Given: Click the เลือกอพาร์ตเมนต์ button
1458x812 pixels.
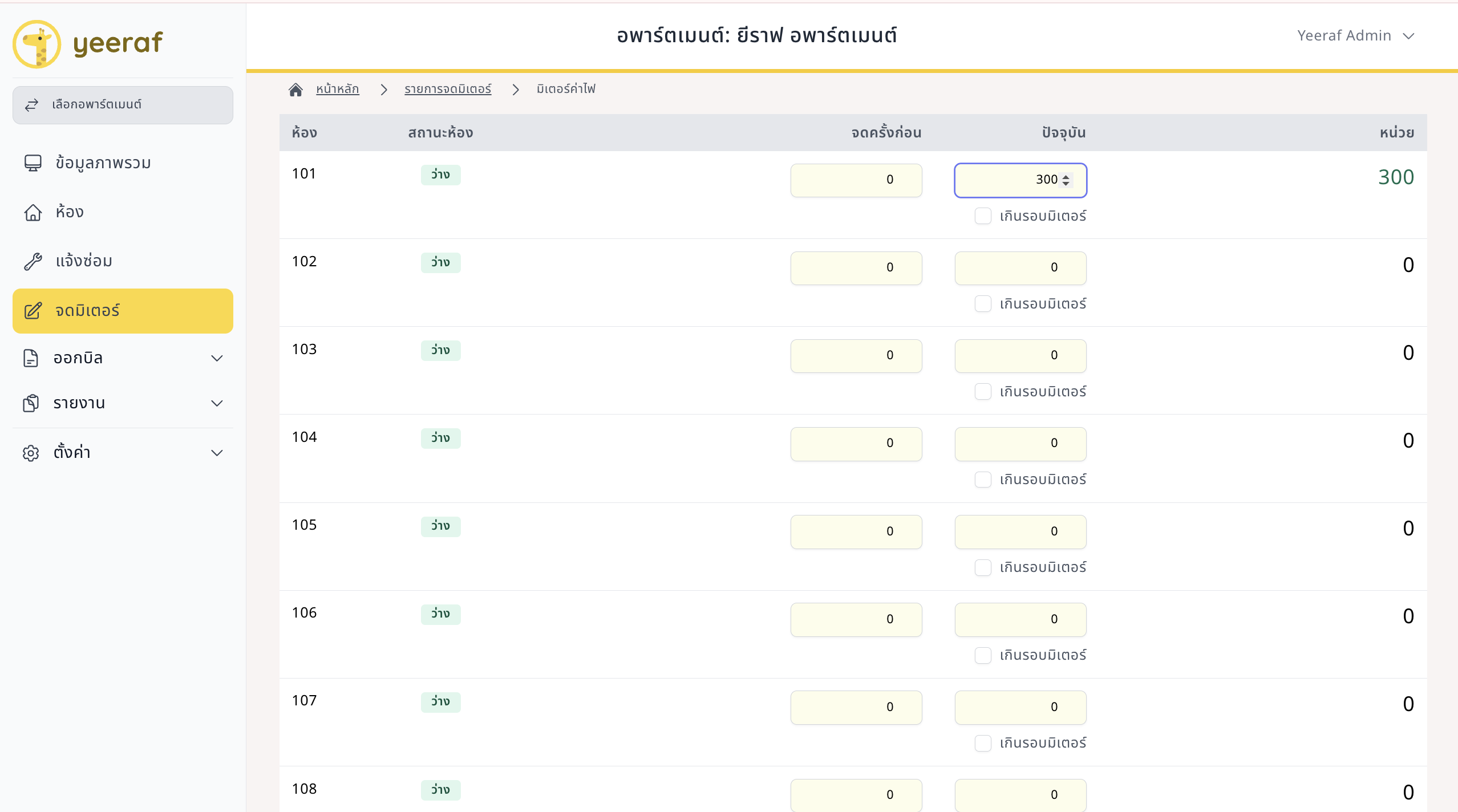Looking at the screenshot, I should point(123,105).
